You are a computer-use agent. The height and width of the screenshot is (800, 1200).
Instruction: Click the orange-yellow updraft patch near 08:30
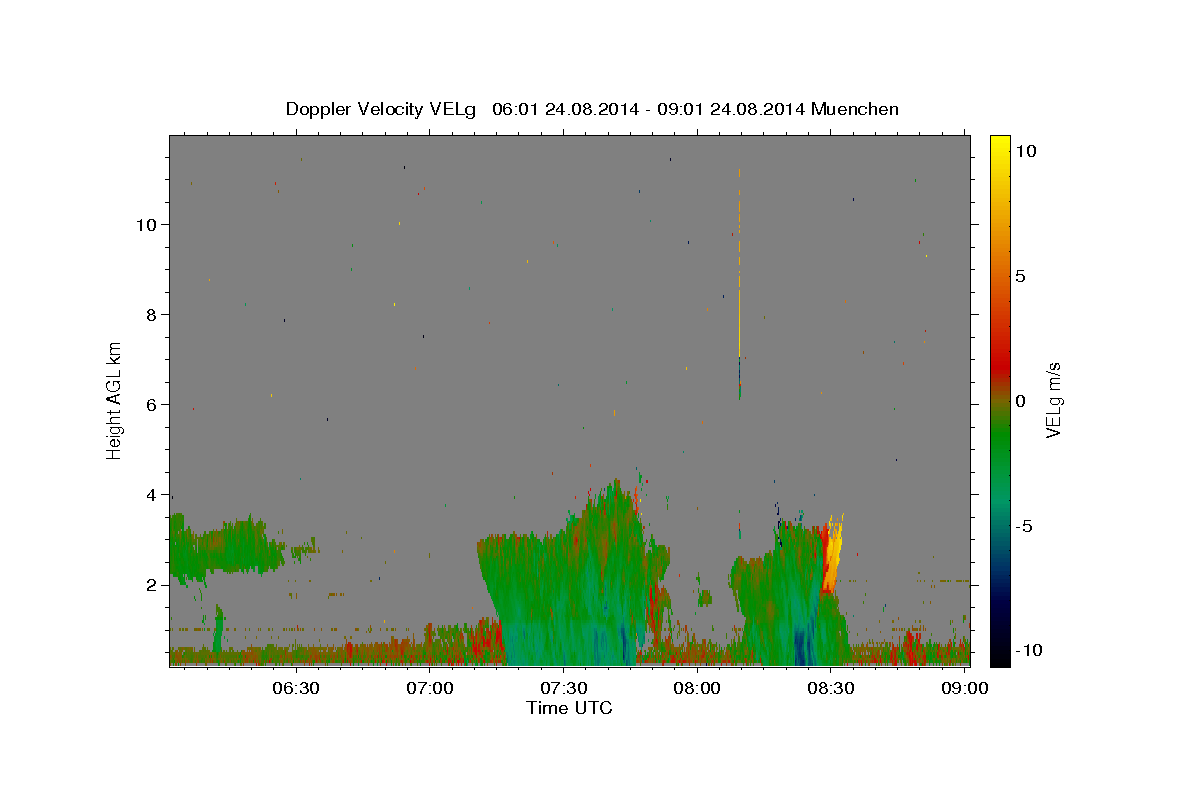coord(833,556)
